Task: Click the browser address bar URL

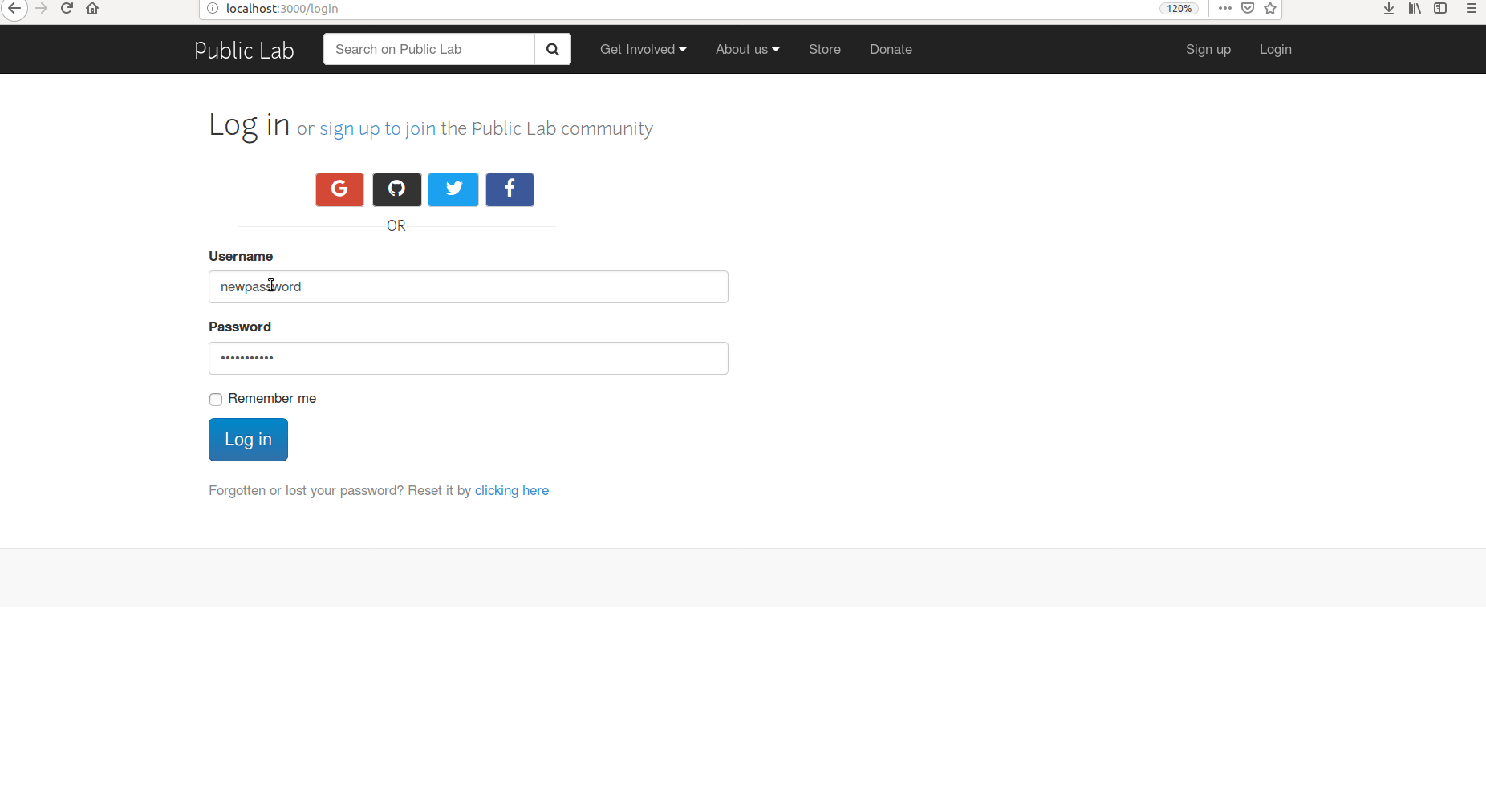Action: click(282, 8)
